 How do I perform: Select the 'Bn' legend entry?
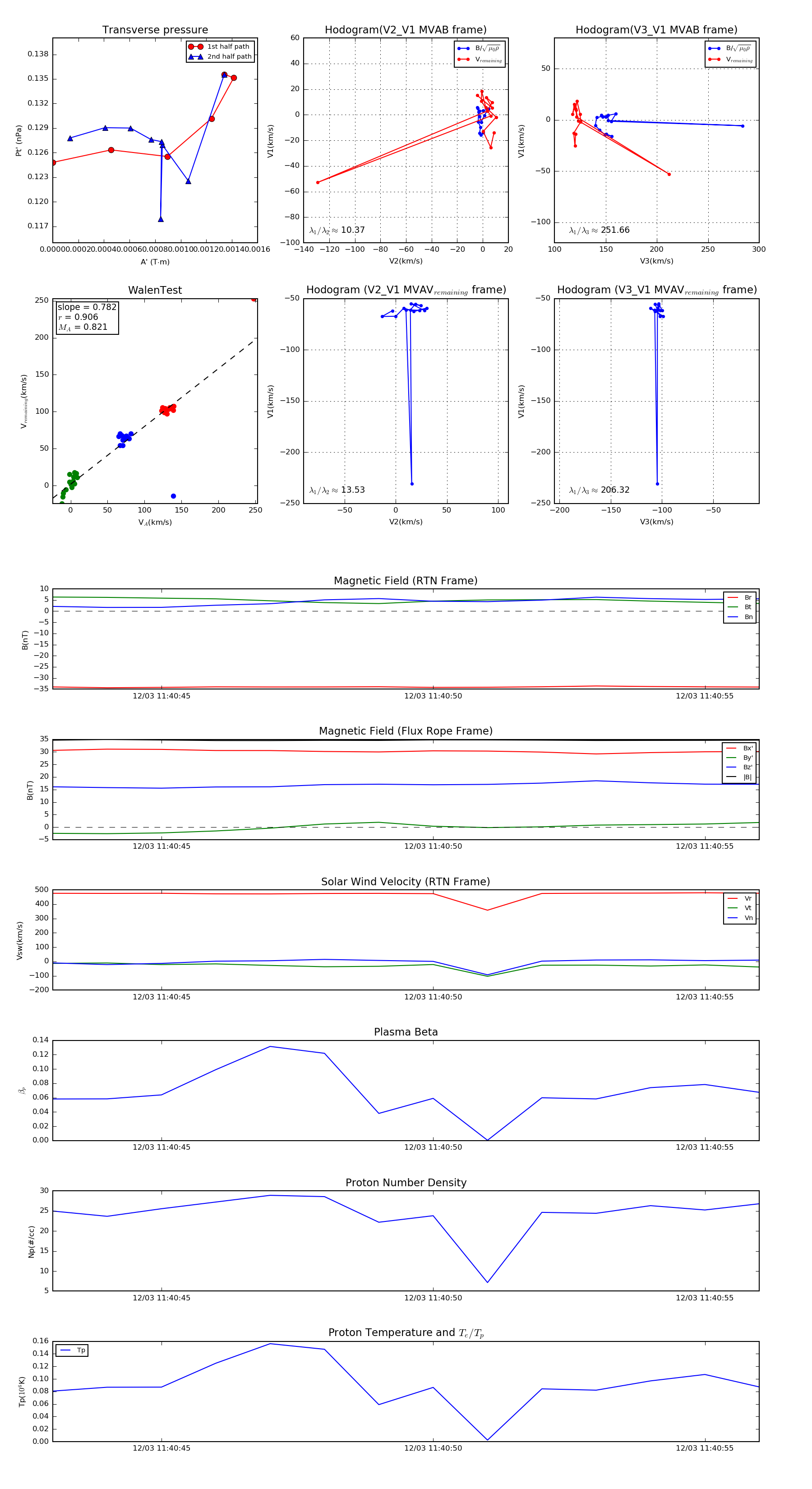(740, 617)
